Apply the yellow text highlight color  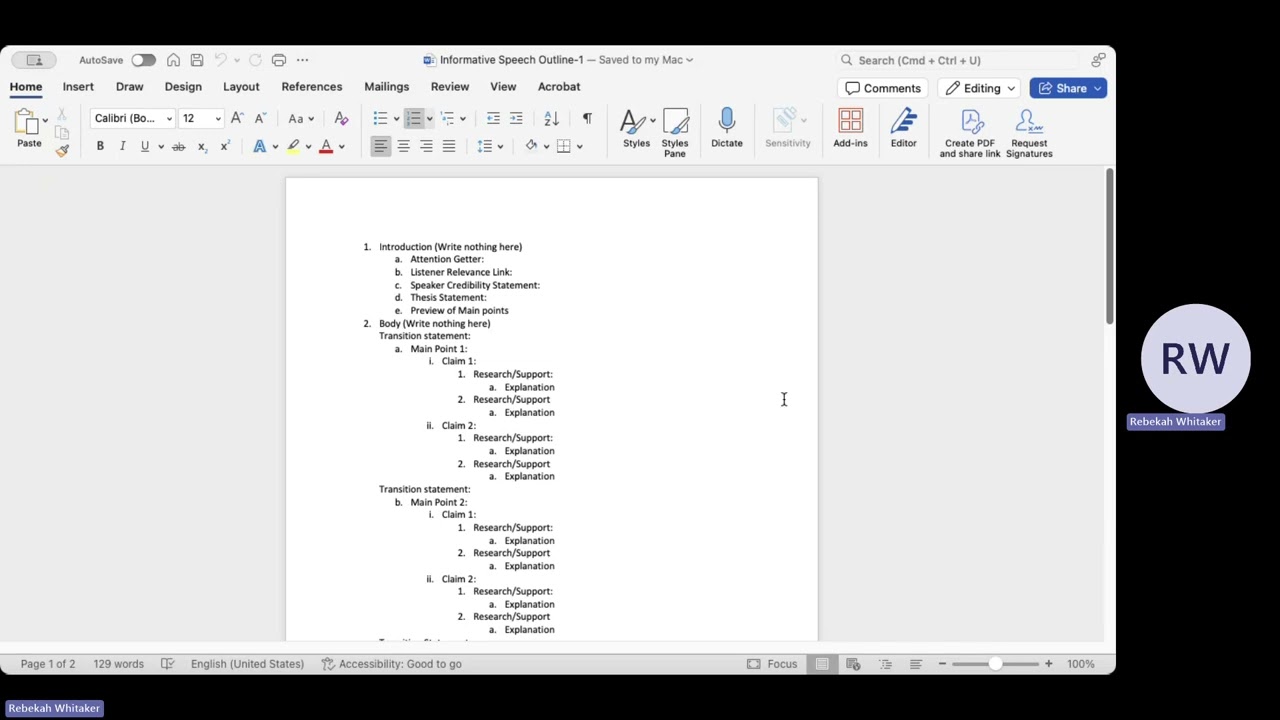click(x=293, y=146)
